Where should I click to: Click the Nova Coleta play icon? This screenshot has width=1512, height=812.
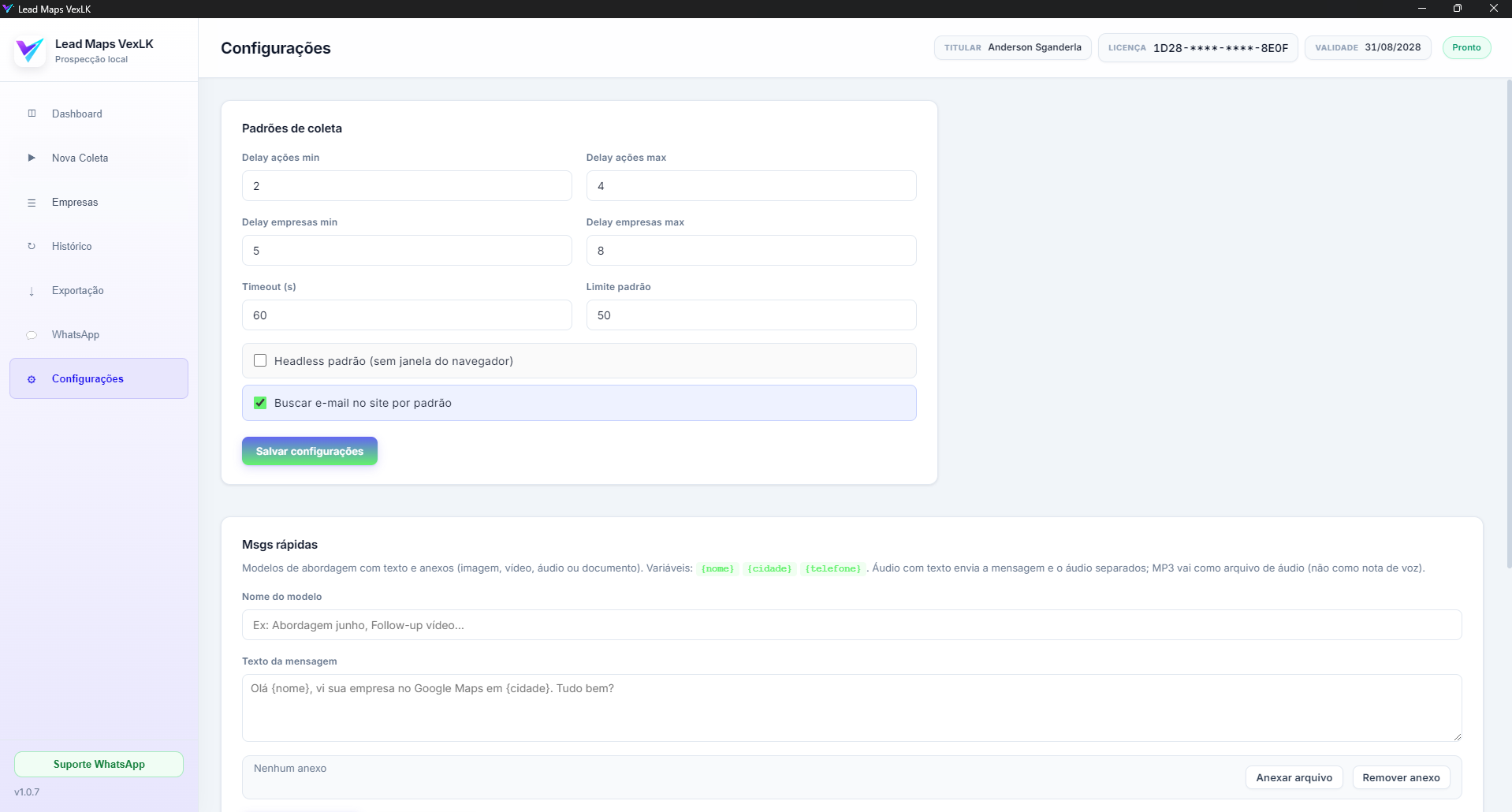click(x=32, y=158)
